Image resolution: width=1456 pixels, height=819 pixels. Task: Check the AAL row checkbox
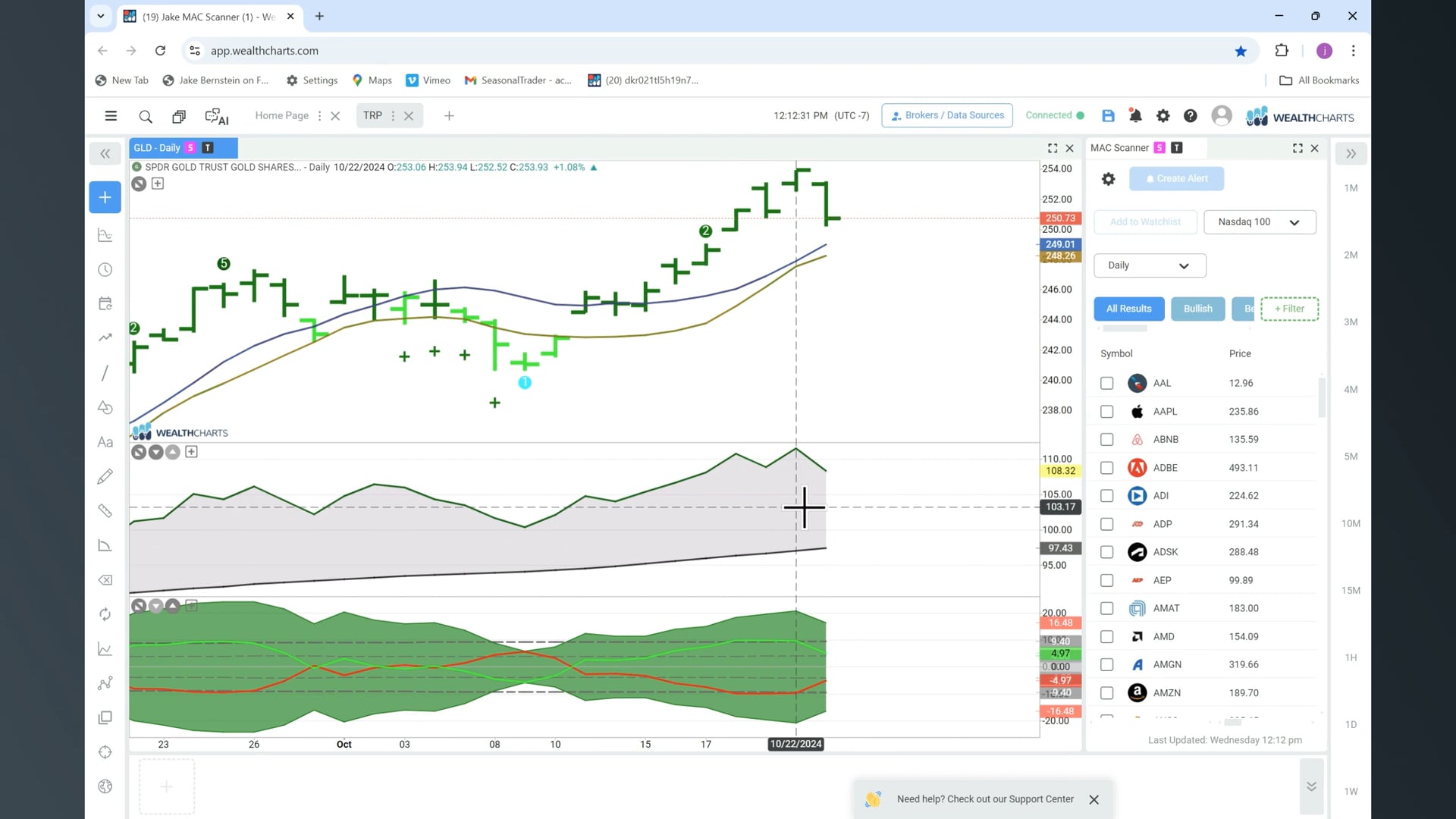coord(1107,384)
